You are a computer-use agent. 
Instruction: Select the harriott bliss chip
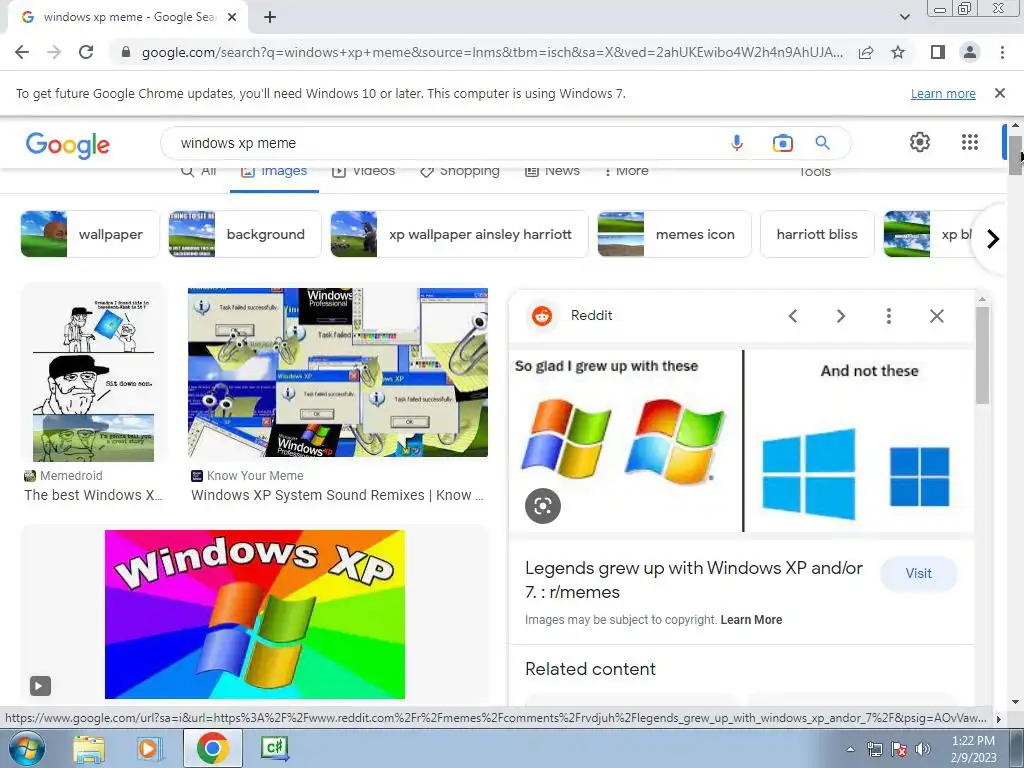(817, 234)
